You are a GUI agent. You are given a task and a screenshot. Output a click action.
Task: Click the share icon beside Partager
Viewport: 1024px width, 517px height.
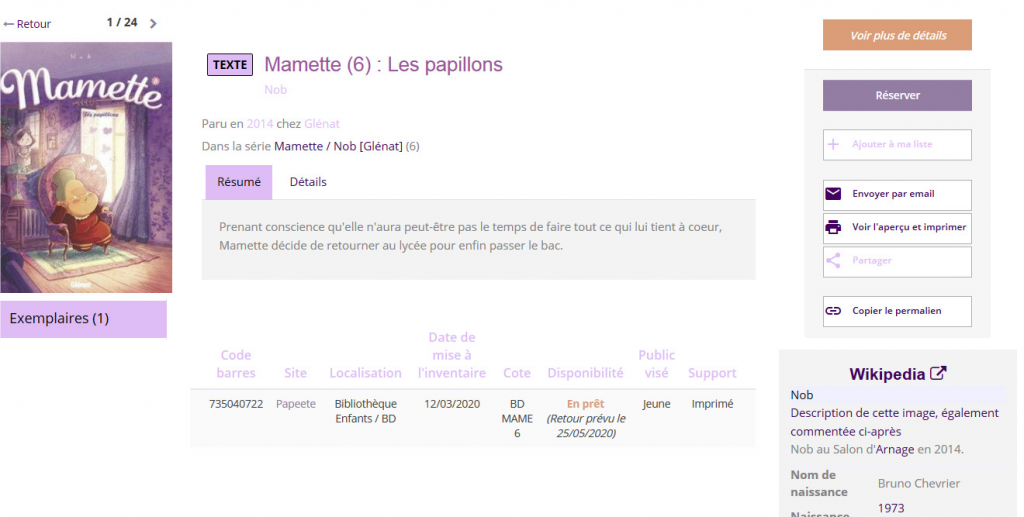tap(833, 260)
